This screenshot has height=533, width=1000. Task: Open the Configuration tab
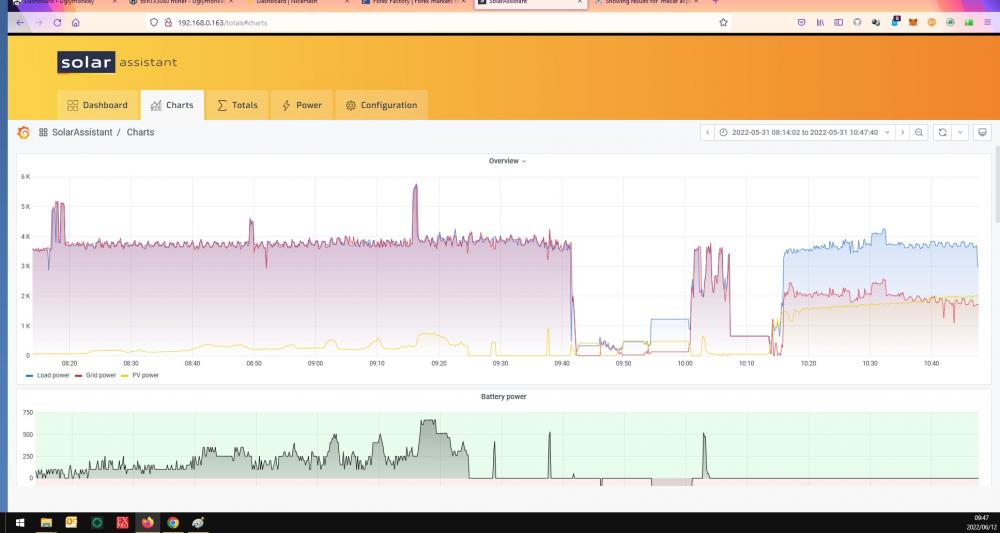coord(381,105)
